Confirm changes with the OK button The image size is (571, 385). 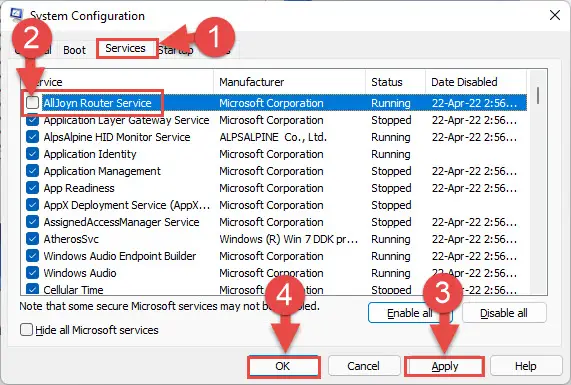point(283,366)
